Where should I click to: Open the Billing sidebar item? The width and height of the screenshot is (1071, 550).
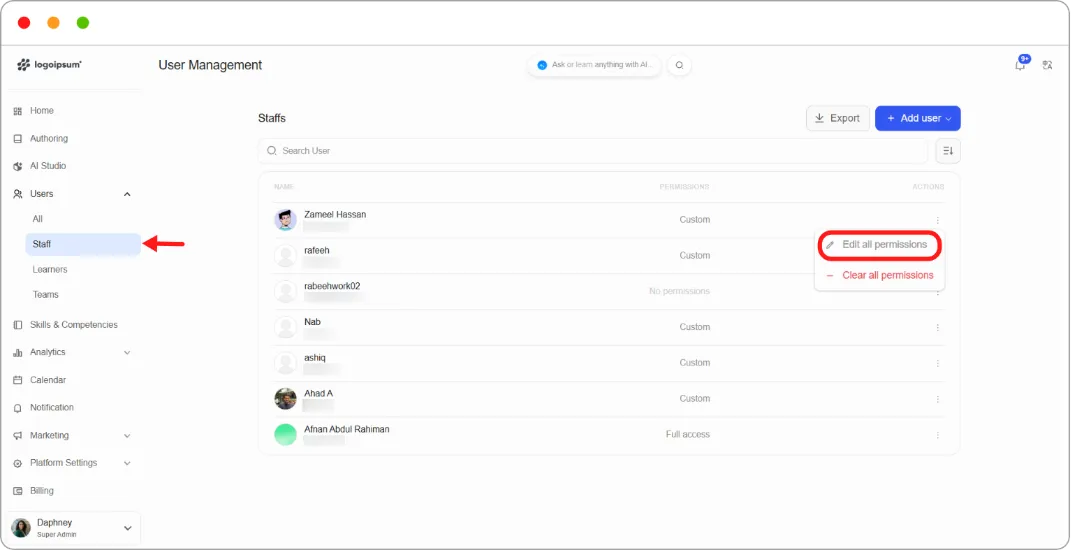(42, 491)
